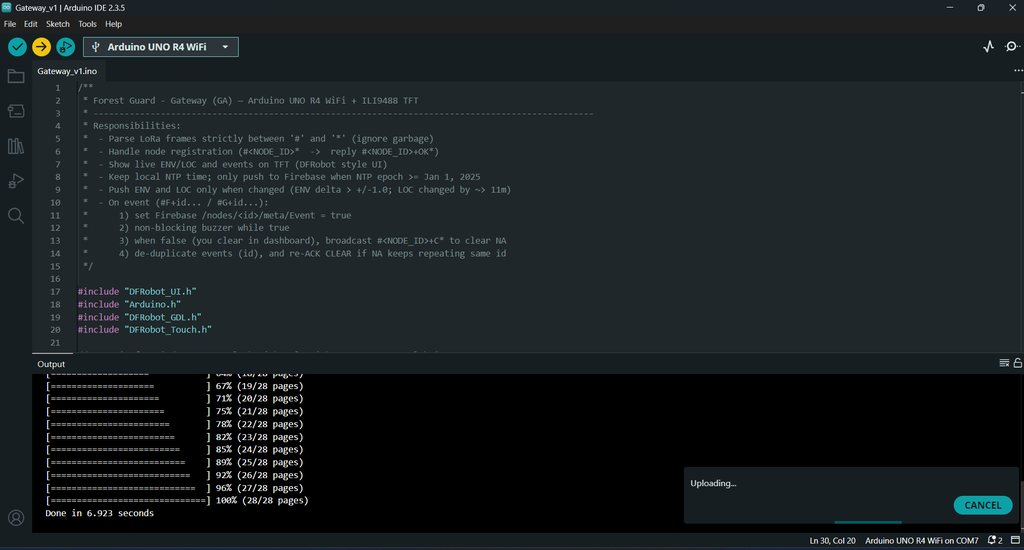Click code line '#include "DFRobot_GDL.h"'
Viewport: 1024px width, 550px height.
(140, 317)
